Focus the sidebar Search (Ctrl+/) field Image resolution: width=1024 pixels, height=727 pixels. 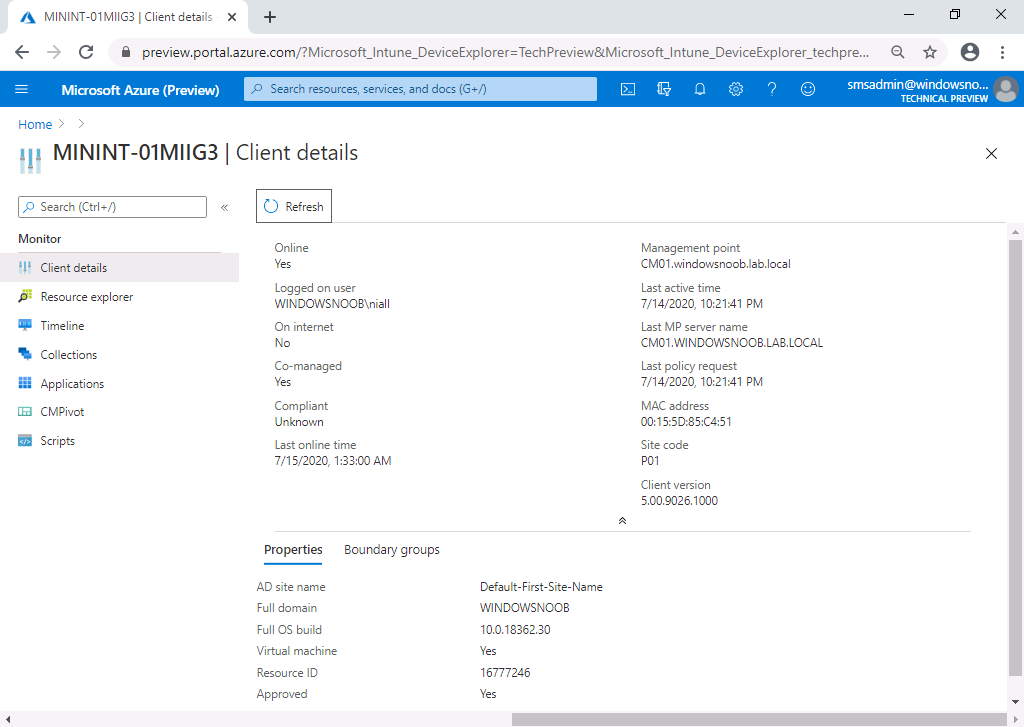point(112,207)
